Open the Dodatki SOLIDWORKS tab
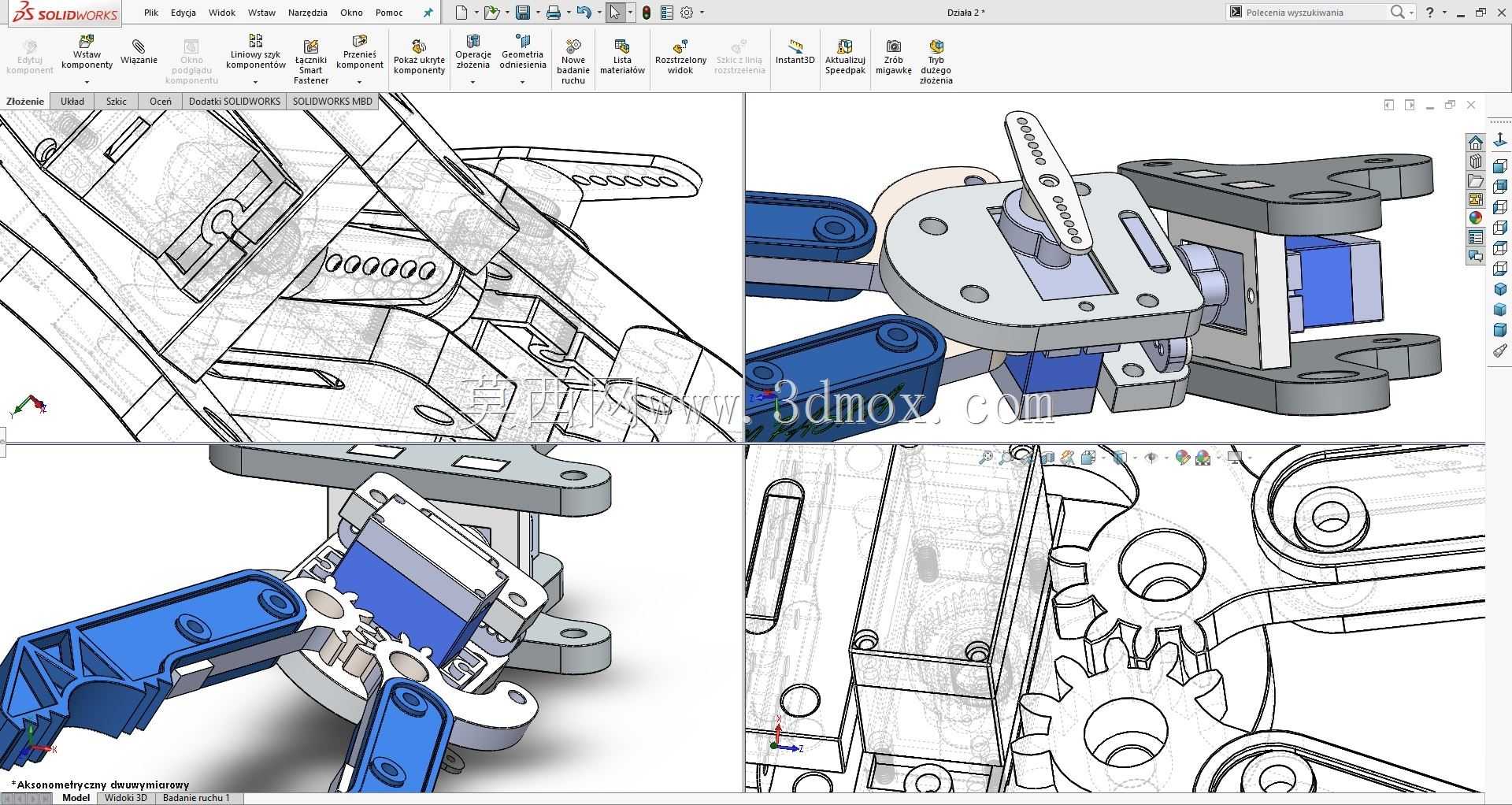Screen dimensions: 1512x805 click(x=235, y=102)
